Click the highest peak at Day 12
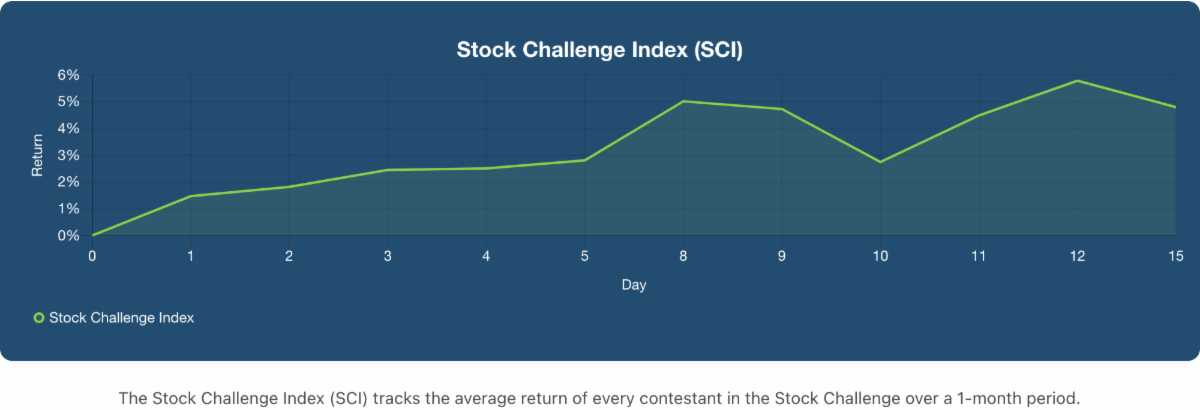This screenshot has width=1200, height=410. pyautogui.click(x=1077, y=80)
